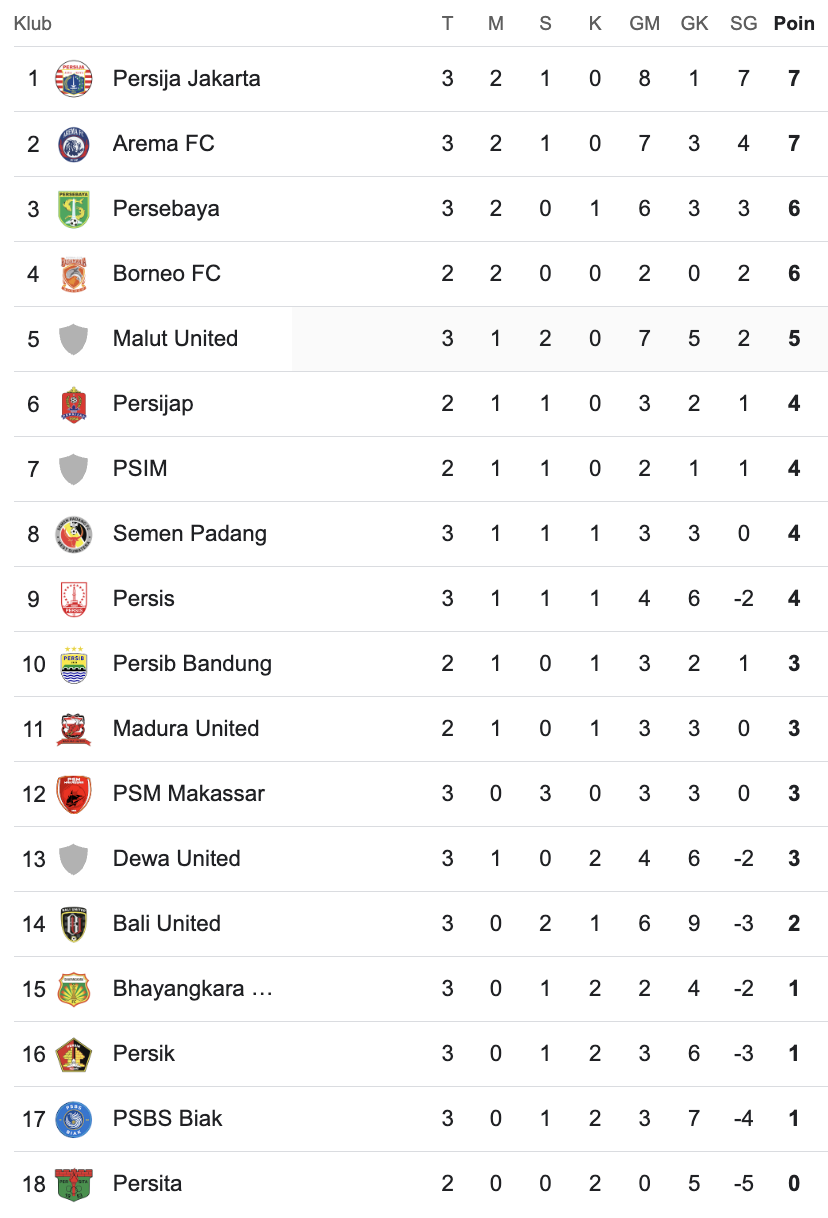Open the Malut United team link
The height and width of the screenshot is (1218, 828).
(x=175, y=339)
